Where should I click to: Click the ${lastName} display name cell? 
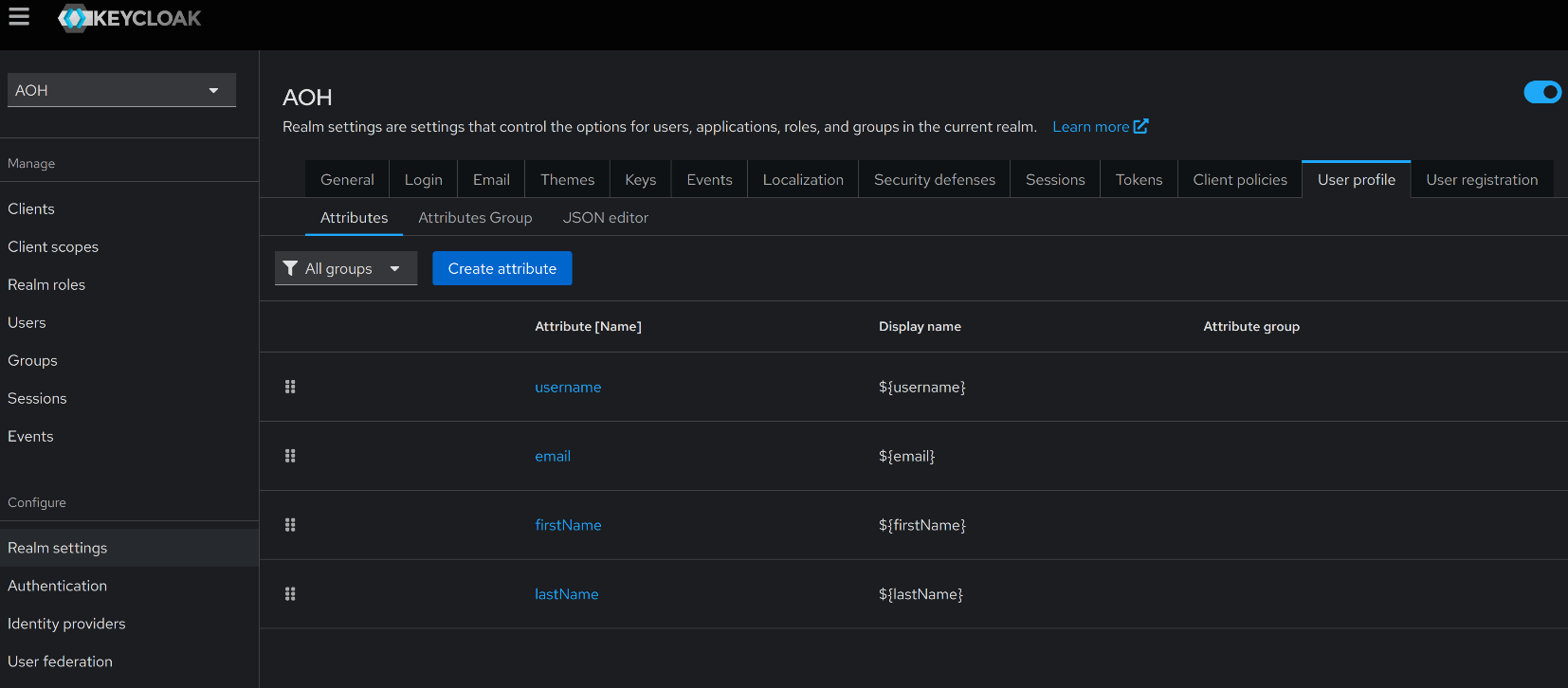point(921,594)
